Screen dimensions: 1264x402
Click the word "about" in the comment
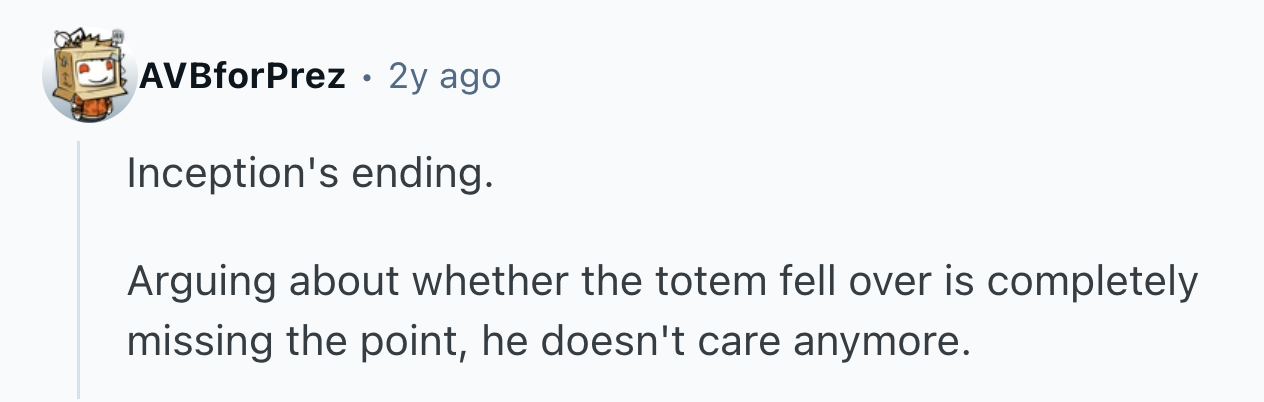click(342, 283)
